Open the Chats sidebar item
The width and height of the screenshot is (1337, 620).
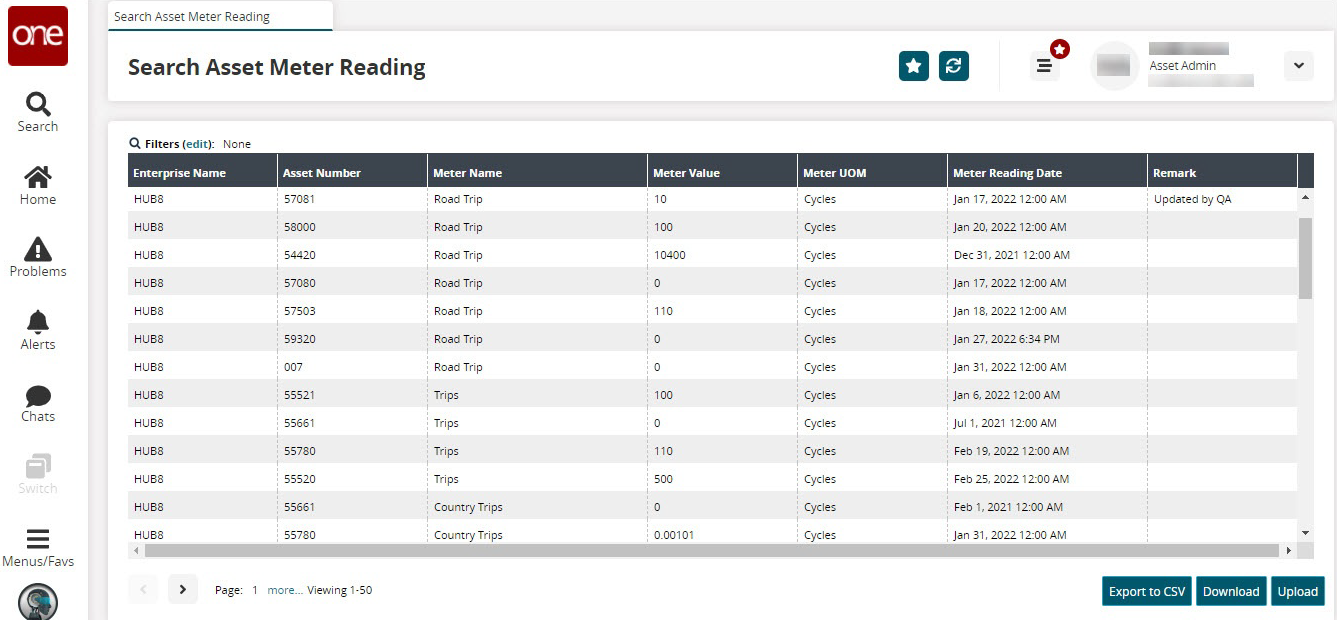coord(38,403)
